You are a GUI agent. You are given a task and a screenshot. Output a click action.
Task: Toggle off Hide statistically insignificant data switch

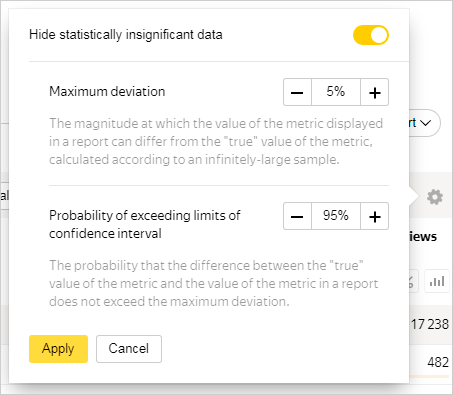[x=371, y=35]
